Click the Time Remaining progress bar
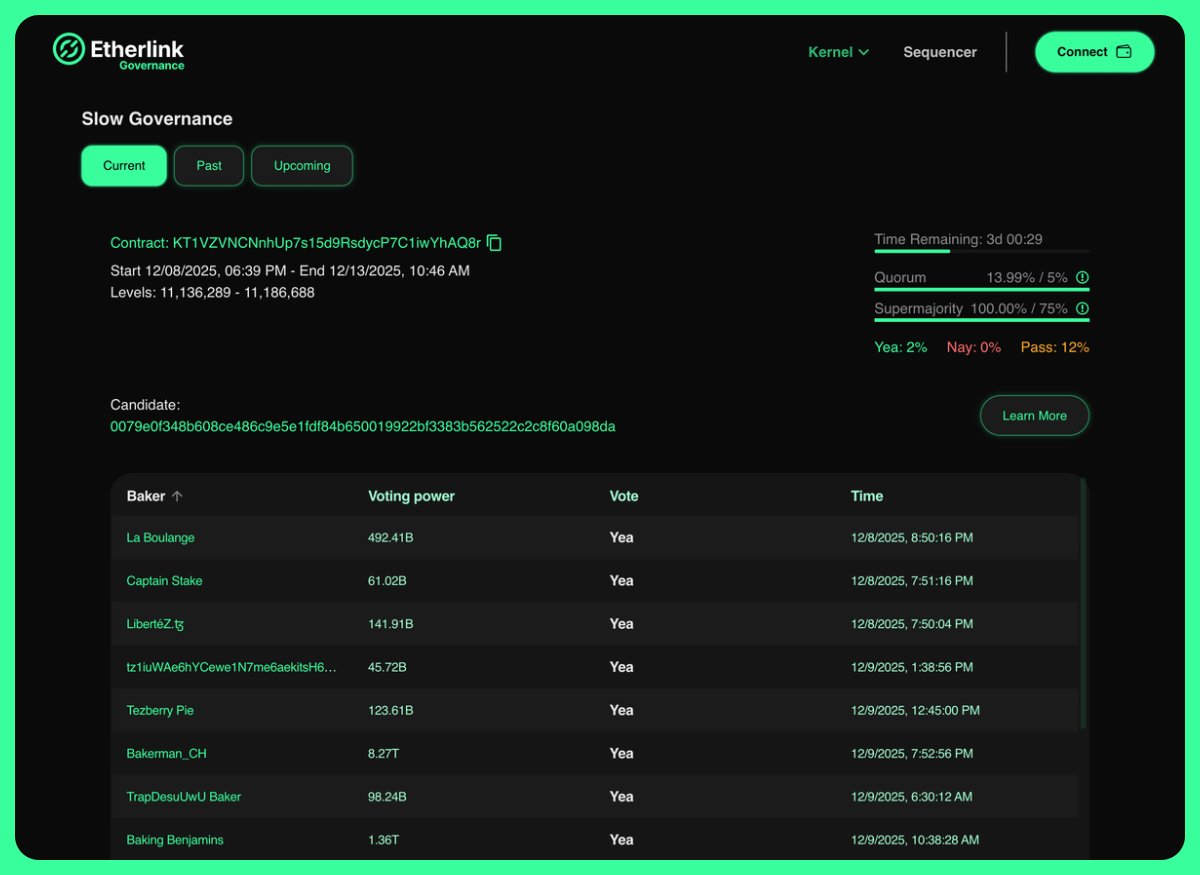 [x=982, y=251]
